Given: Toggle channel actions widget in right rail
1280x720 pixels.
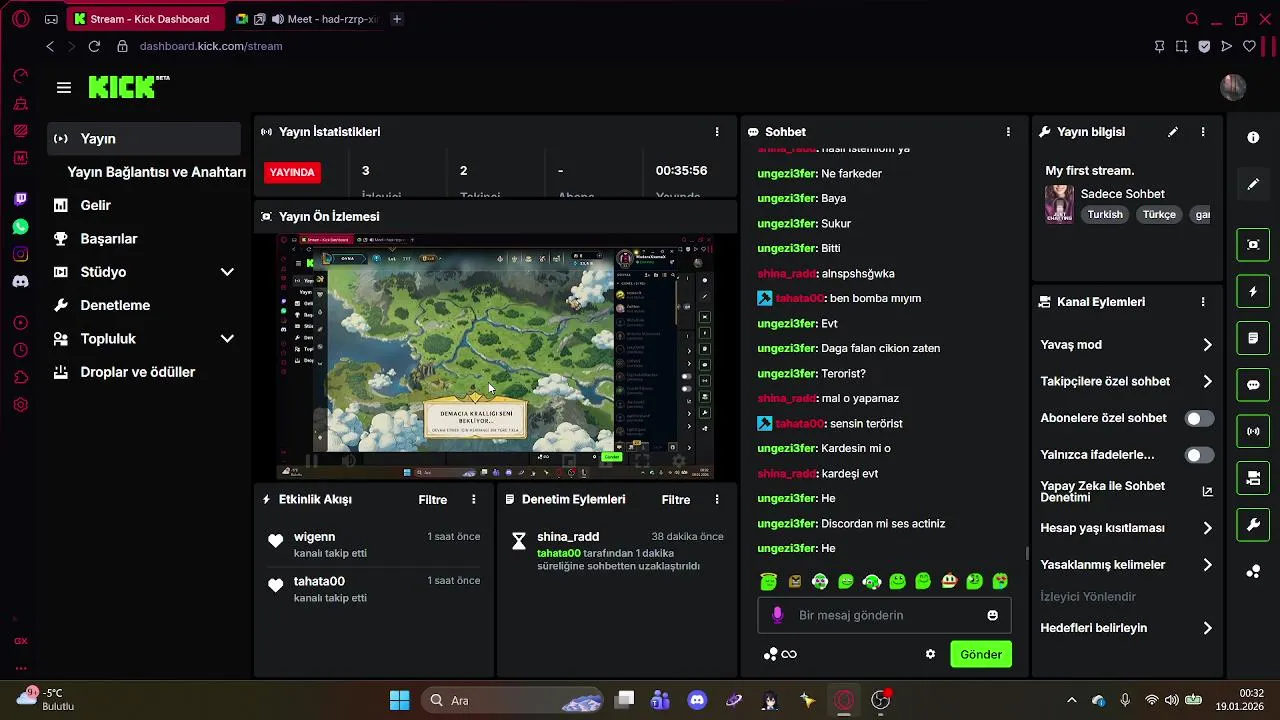Looking at the screenshot, I should [1253, 479].
